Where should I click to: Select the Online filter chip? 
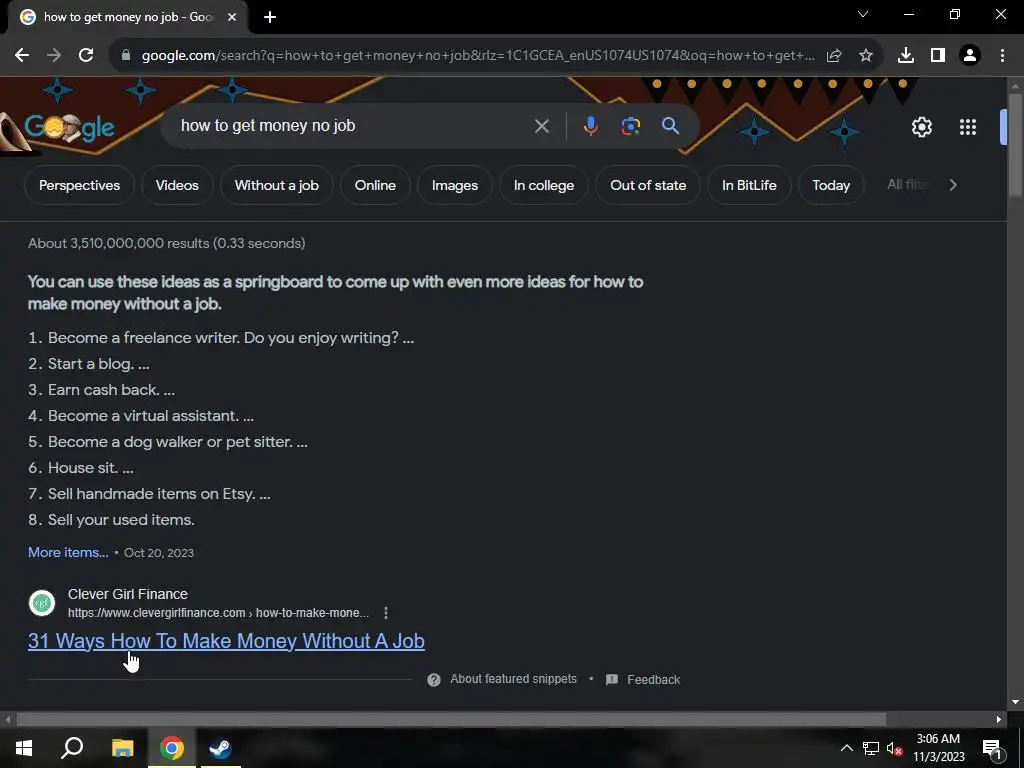click(x=375, y=185)
